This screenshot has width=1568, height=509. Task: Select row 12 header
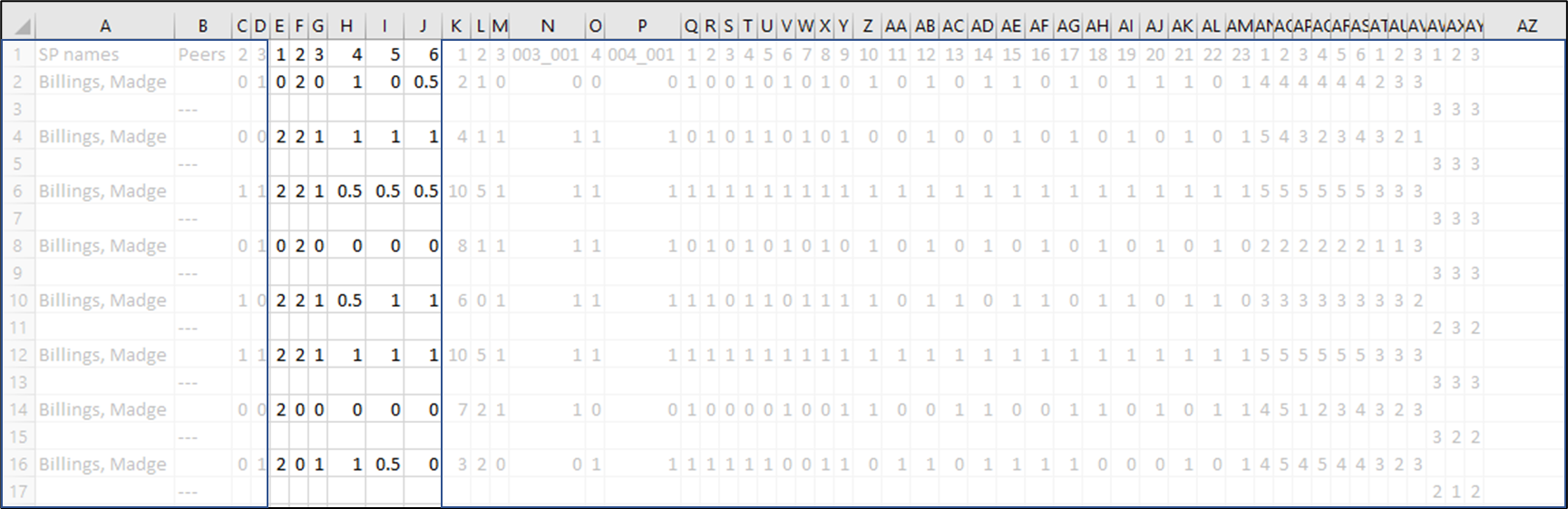18,355
